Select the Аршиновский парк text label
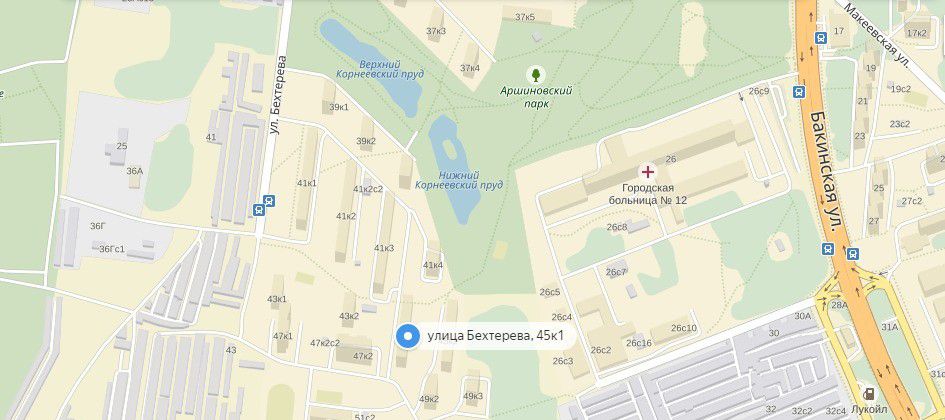 coord(536,97)
